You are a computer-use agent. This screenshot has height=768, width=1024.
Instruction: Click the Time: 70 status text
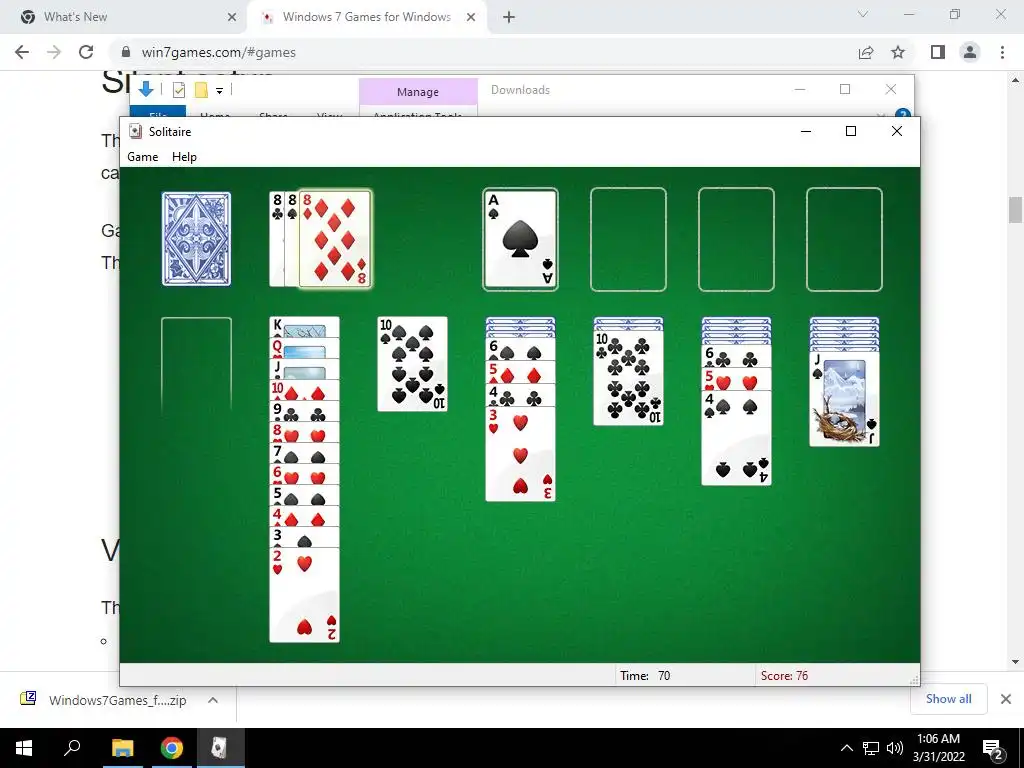click(x=645, y=676)
